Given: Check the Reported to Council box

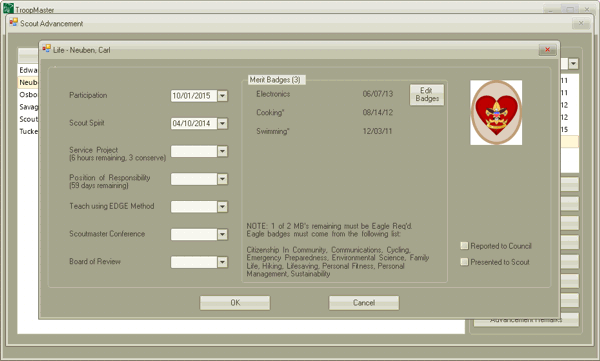Looking at the screenshot, I should click(464, 246).
